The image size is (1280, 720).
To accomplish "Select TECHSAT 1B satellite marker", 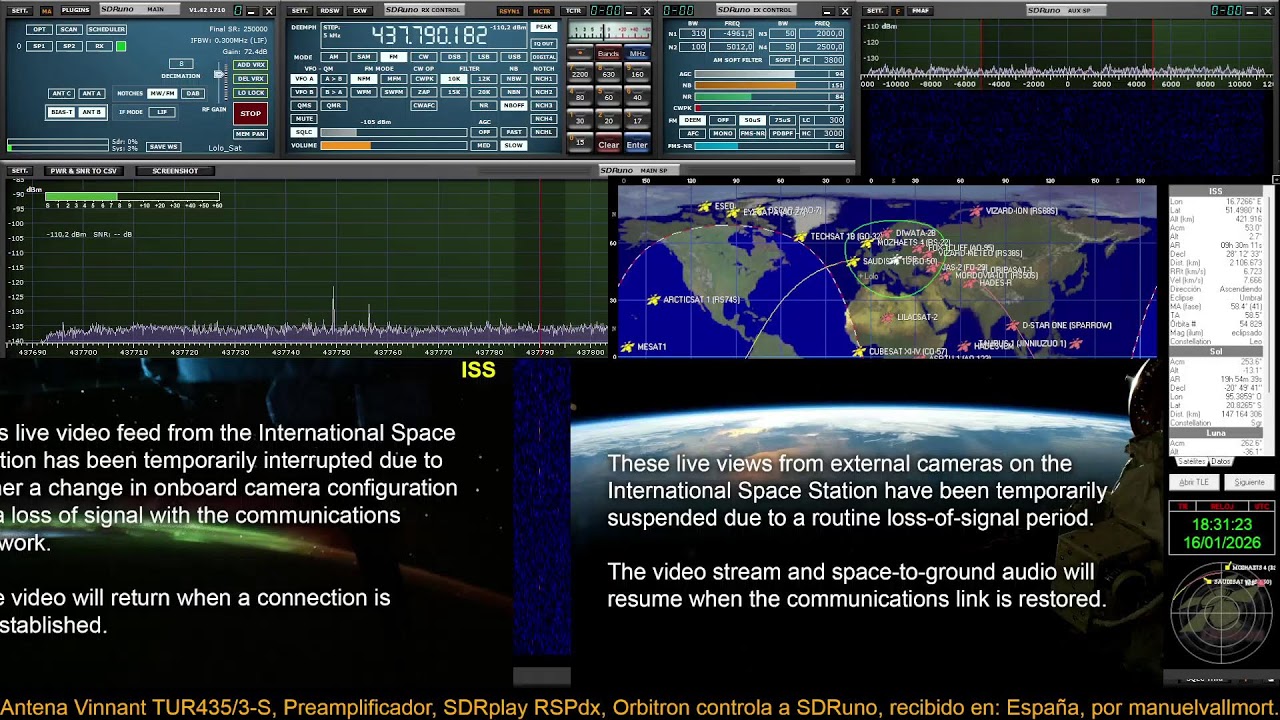I will click(801, 237).
